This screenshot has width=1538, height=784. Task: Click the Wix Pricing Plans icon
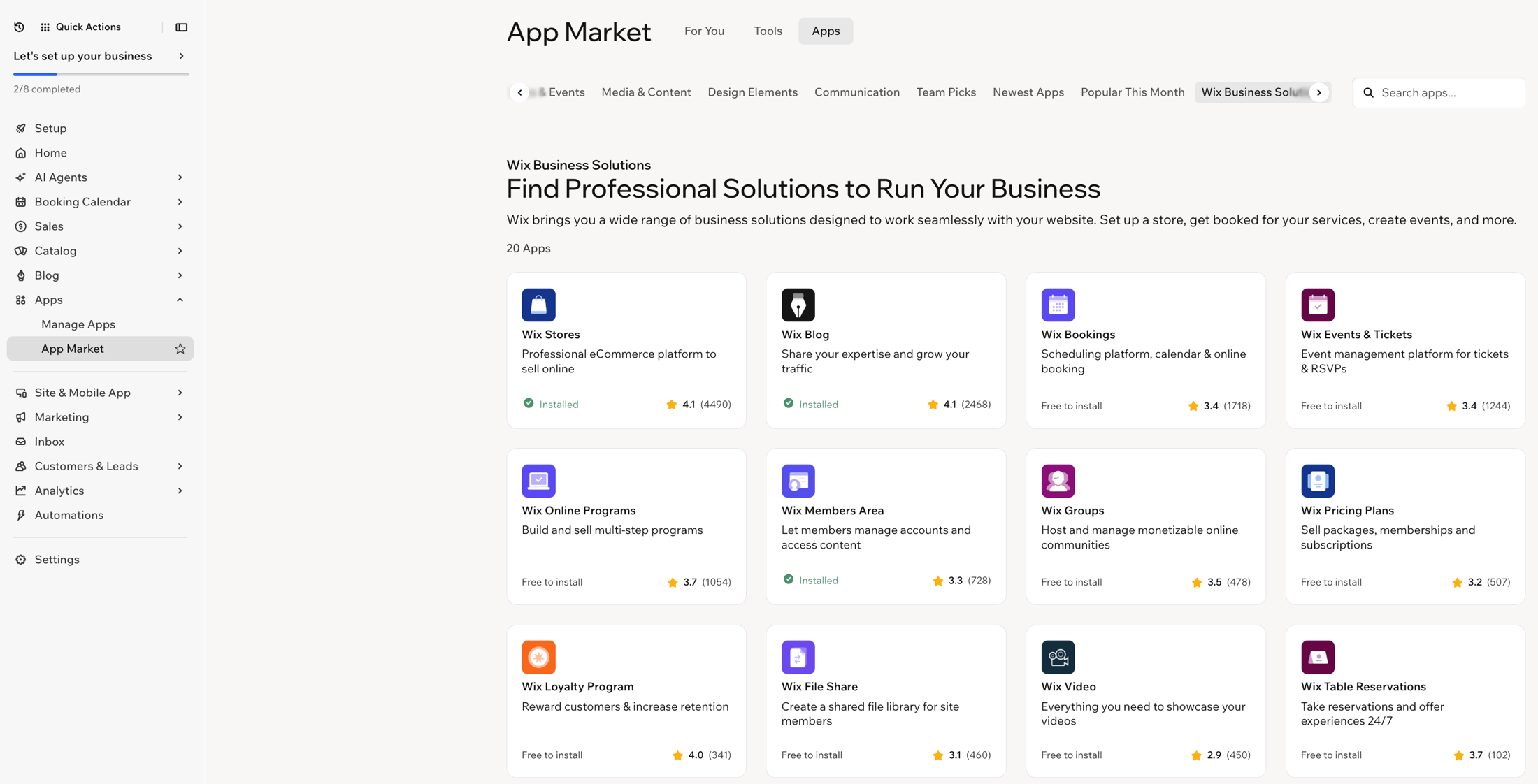pos(1317,481)
